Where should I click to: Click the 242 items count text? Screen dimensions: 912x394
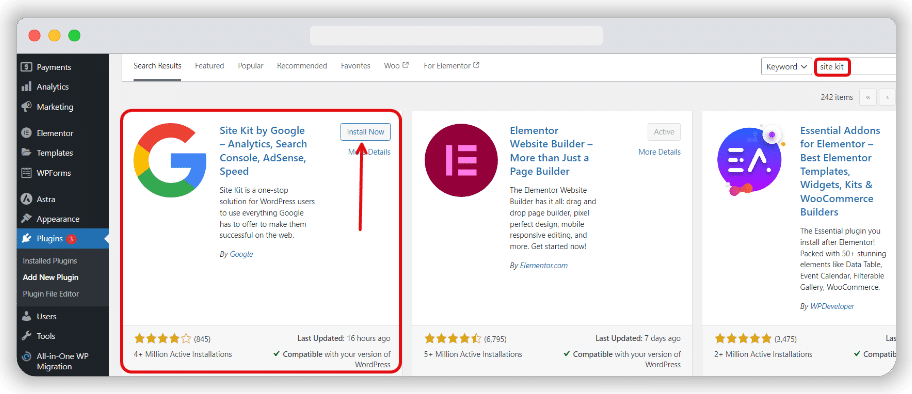tap(836, 97)
